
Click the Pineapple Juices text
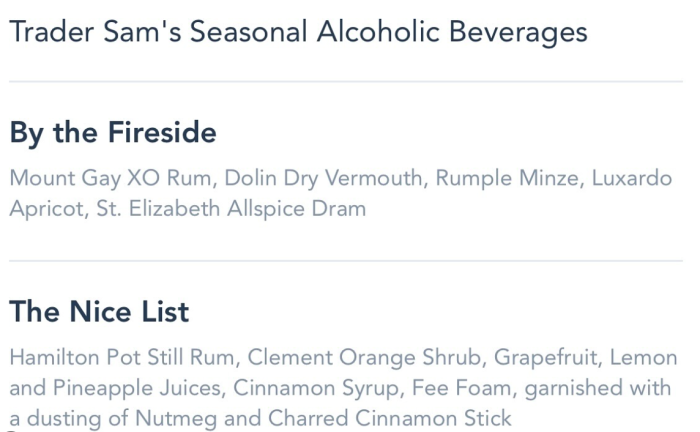click(x=137, y=388)
